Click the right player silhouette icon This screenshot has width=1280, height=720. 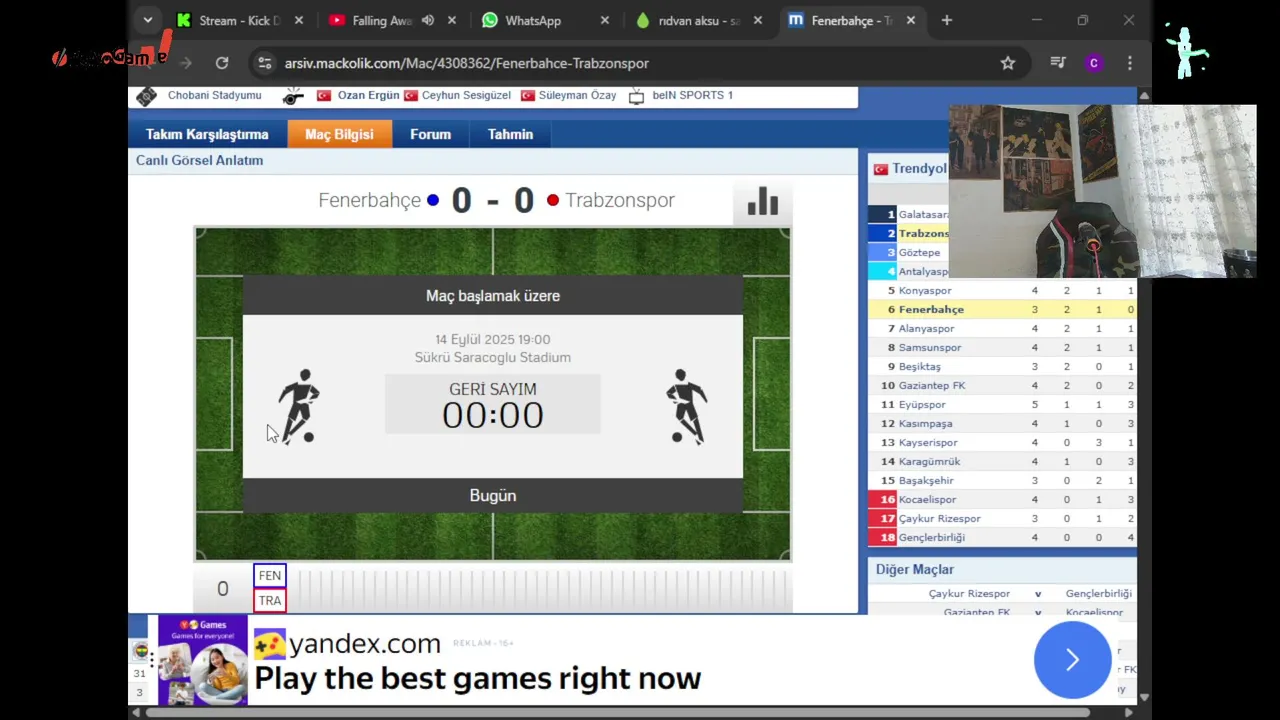coord(686,406)
